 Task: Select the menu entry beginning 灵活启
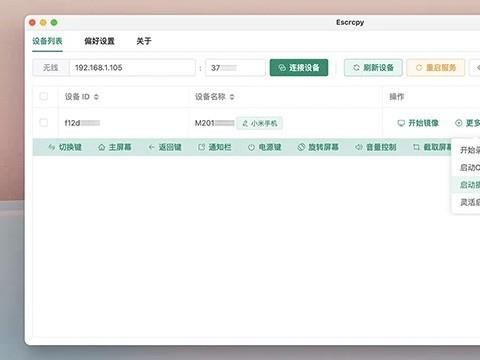click(x=466, y=202)
